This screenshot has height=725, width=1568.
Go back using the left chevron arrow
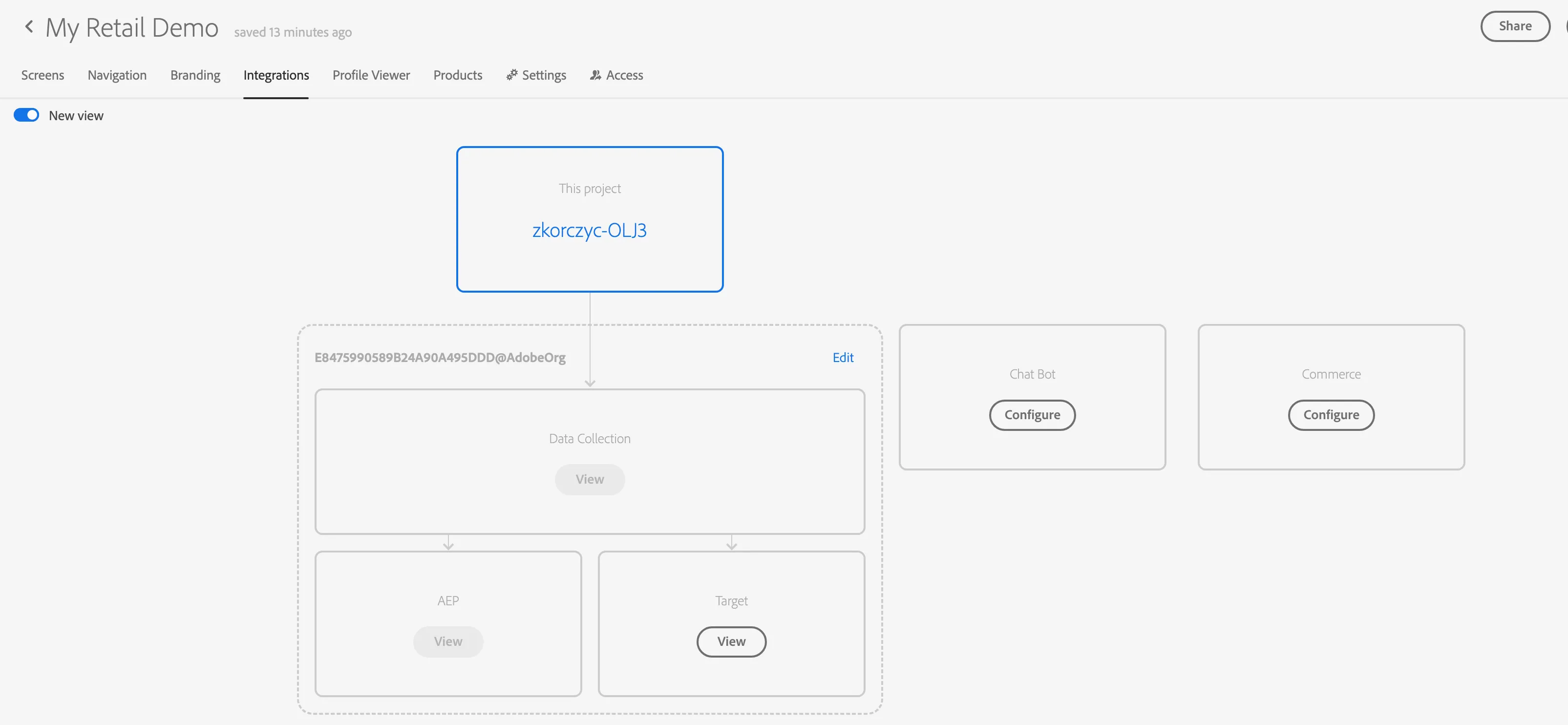tap(29, 27)
